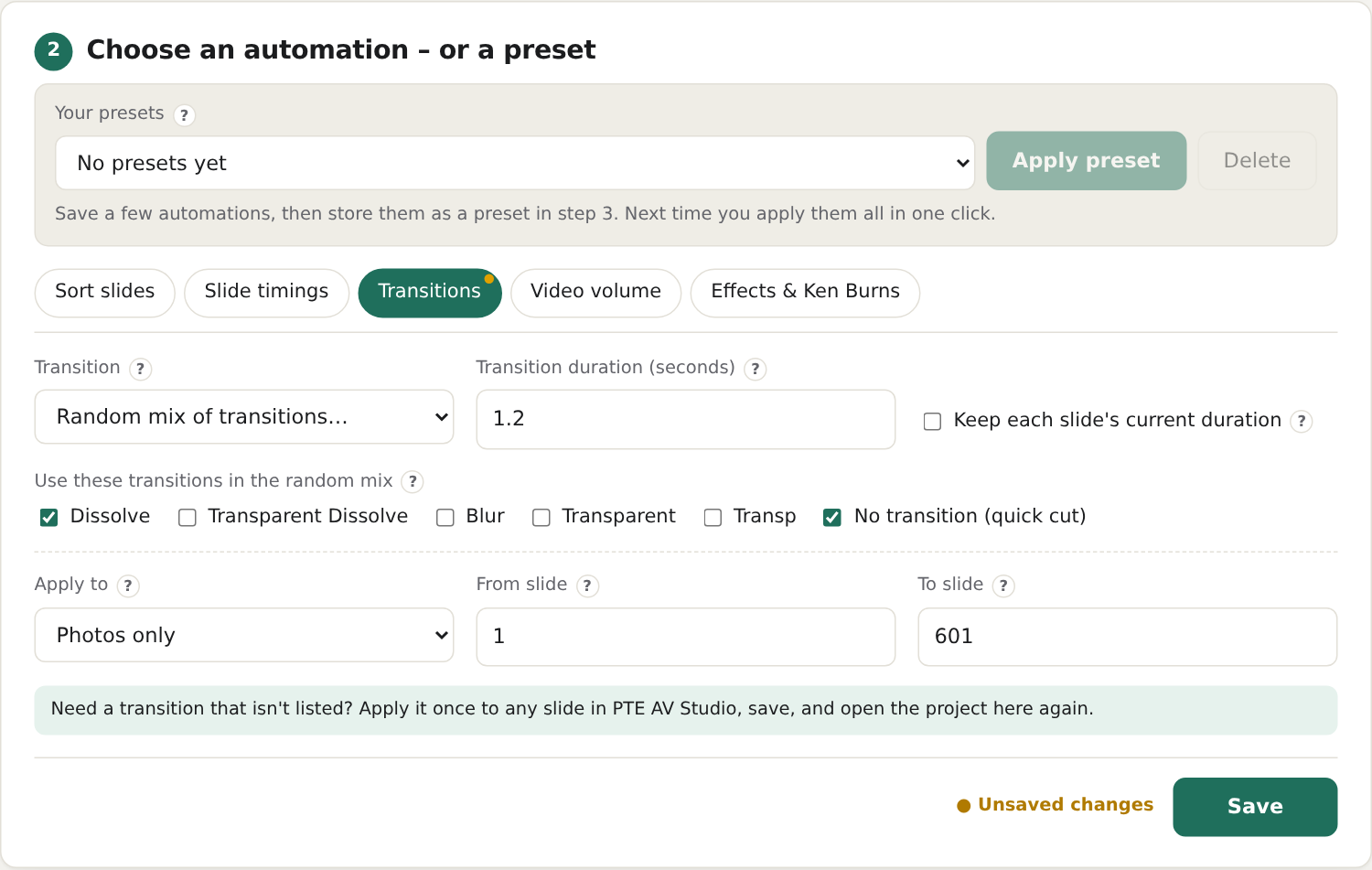
Task: Click the From slide input field
Action: 686,637
